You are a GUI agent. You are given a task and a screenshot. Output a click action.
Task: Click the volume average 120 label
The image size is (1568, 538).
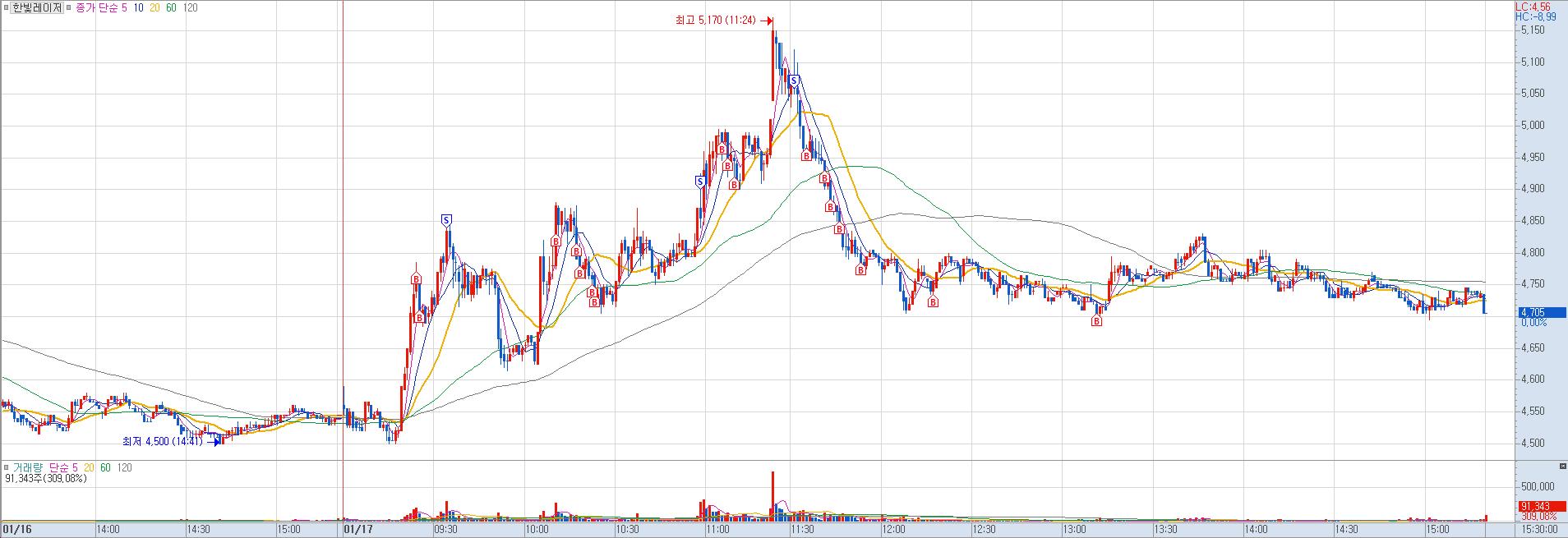click(124, 467)
